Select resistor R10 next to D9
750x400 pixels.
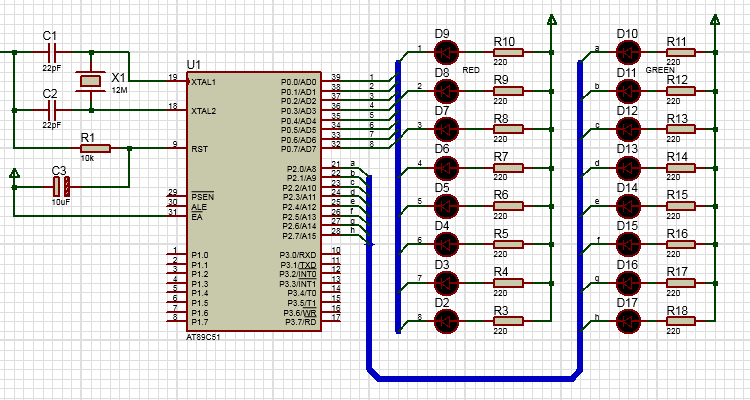(508, 52)
